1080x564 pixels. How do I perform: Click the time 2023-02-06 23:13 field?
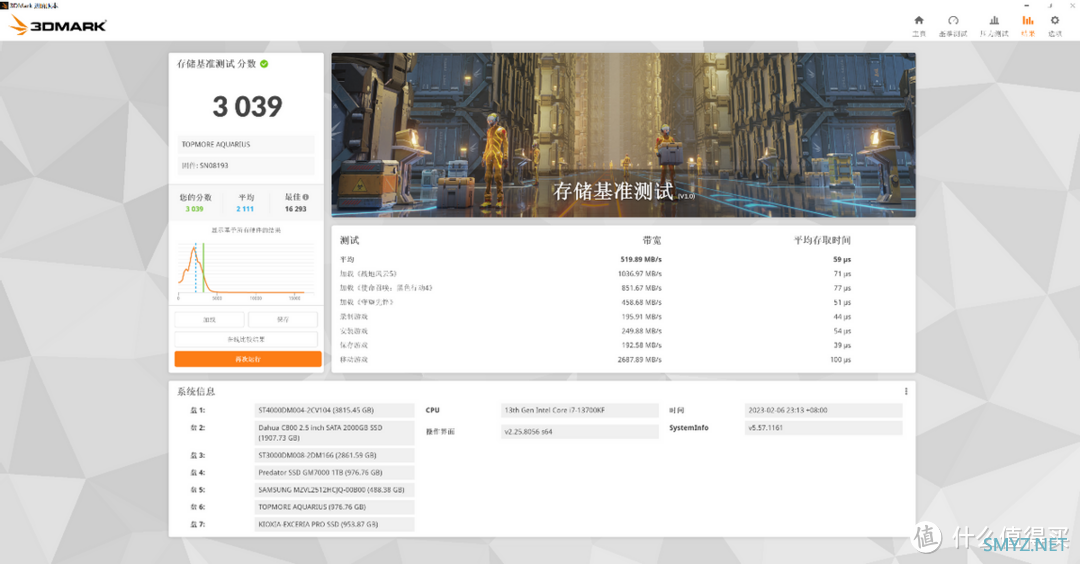click(823, 410)
